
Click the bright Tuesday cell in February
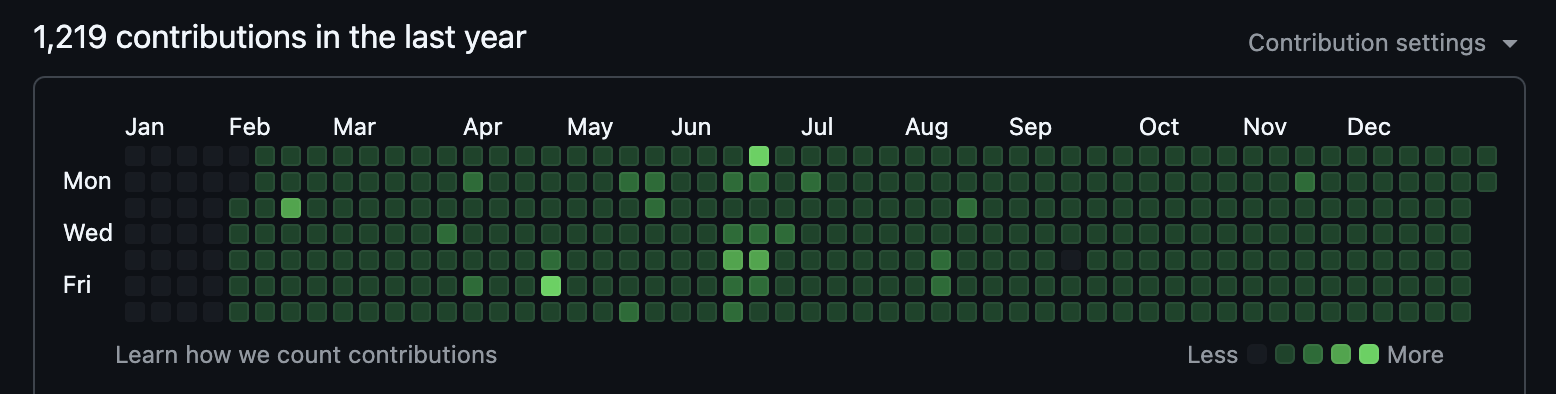click(x=291, y=208)
